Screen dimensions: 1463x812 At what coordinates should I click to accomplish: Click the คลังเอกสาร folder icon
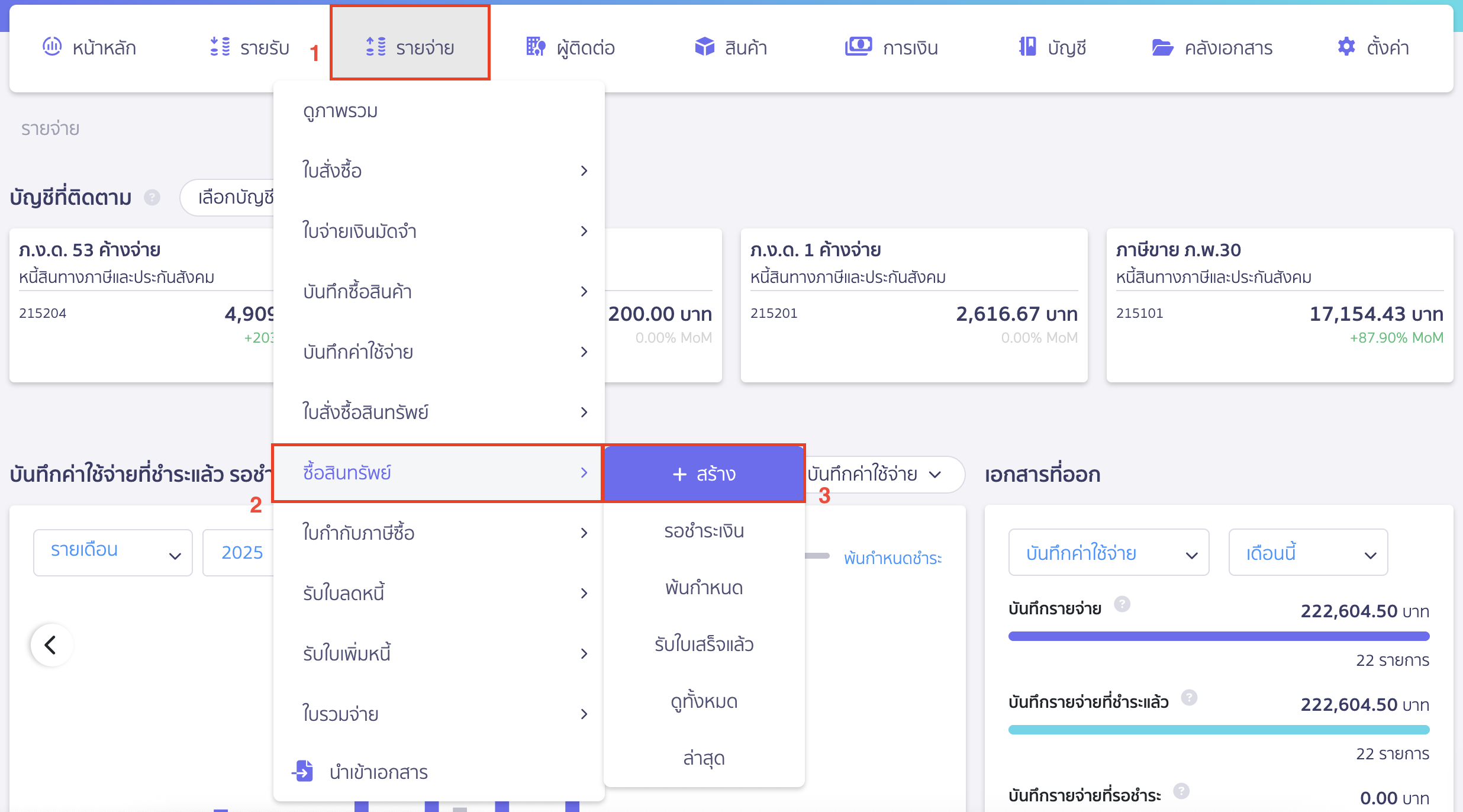[1162, 47]
